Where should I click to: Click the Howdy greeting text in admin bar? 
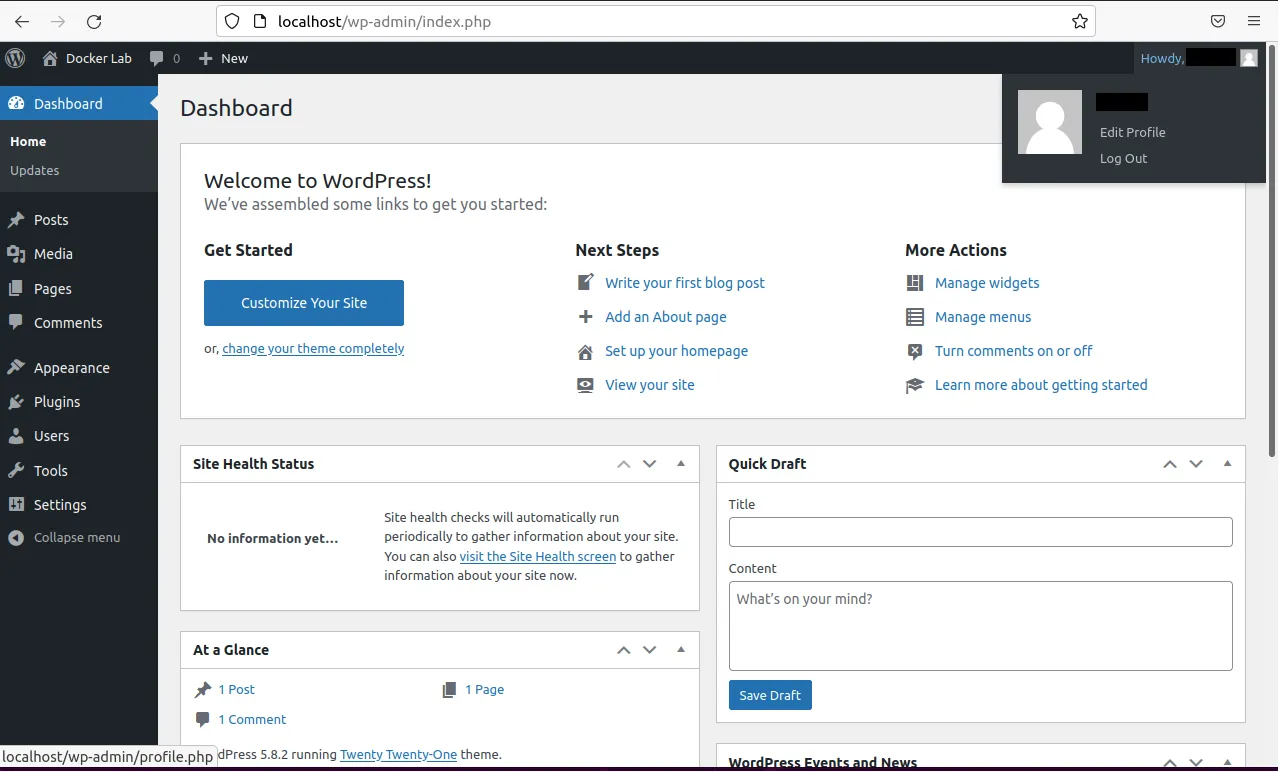[x=1161, y=58]
